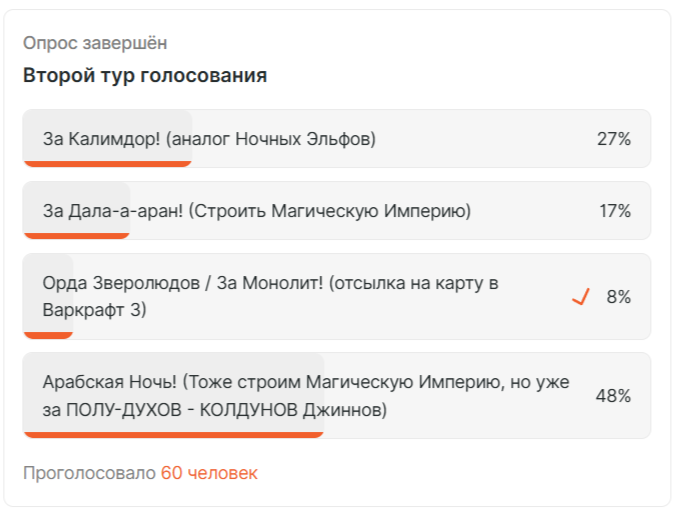Click the orange progress bar under 'Арабская Ночь!'

173,435
